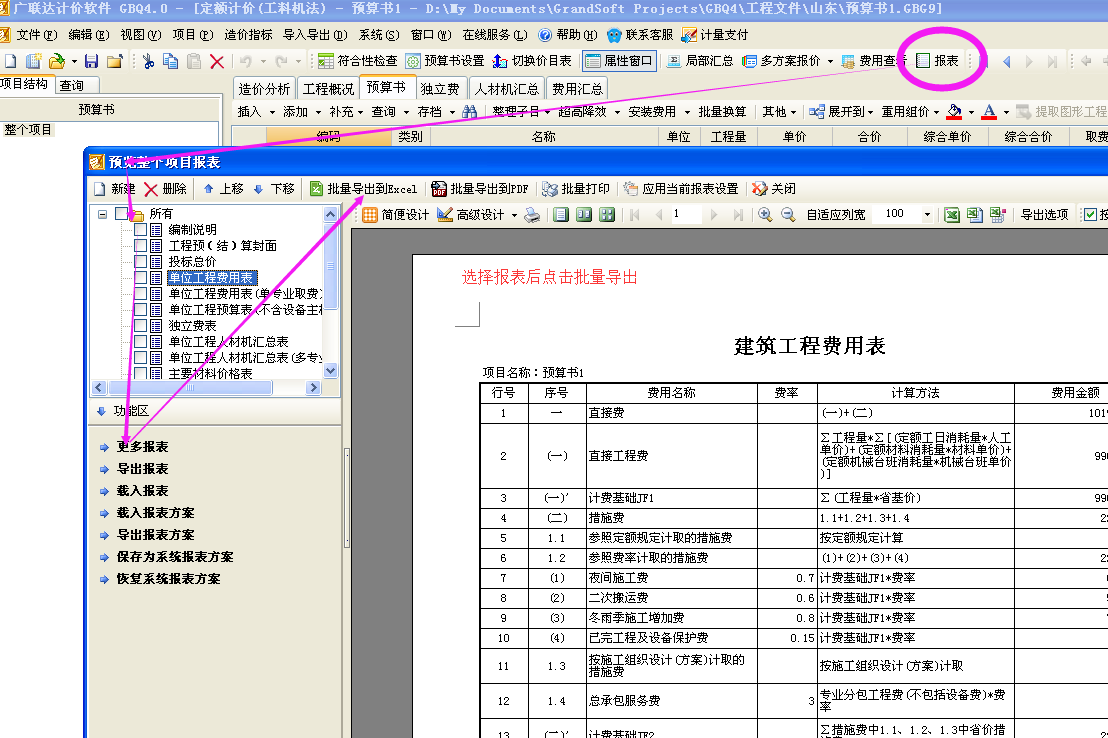
Task: Click the printer icon in report toolbar
Action: point(532,214)
